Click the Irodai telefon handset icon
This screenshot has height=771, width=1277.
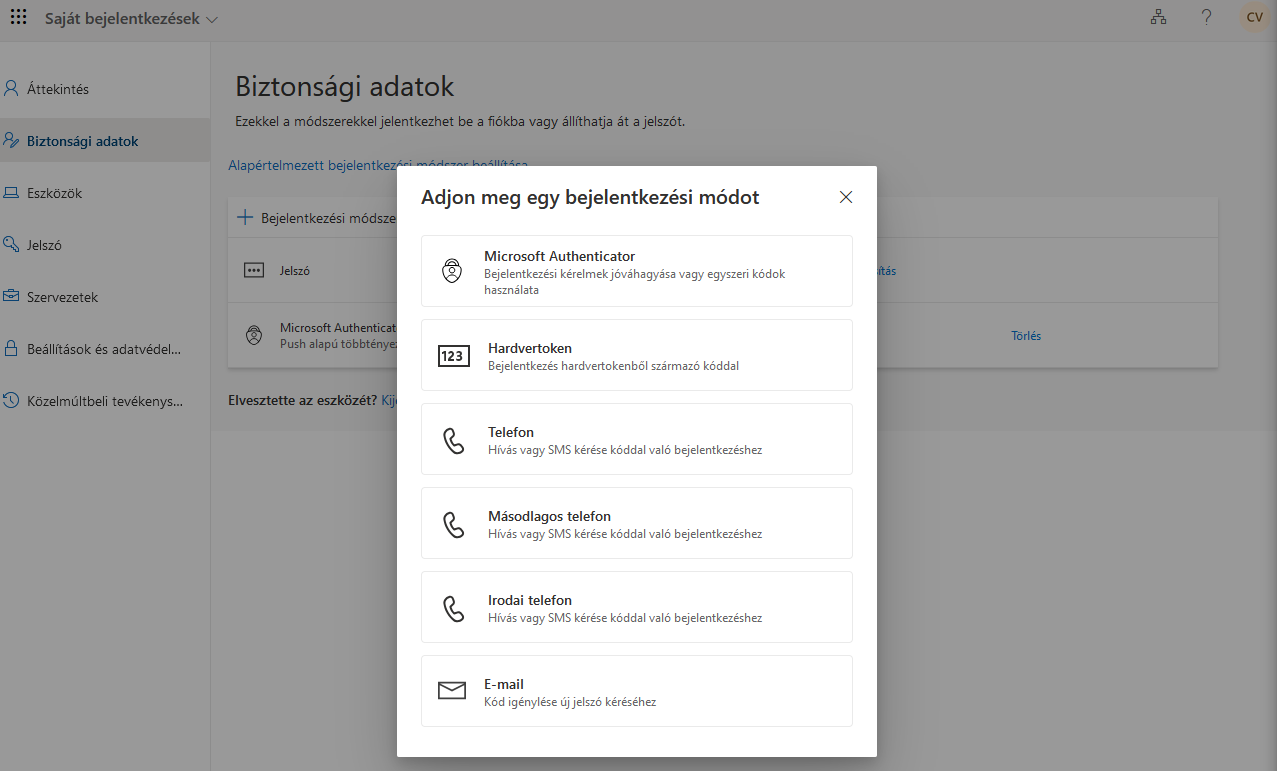[x=454, y=609]
